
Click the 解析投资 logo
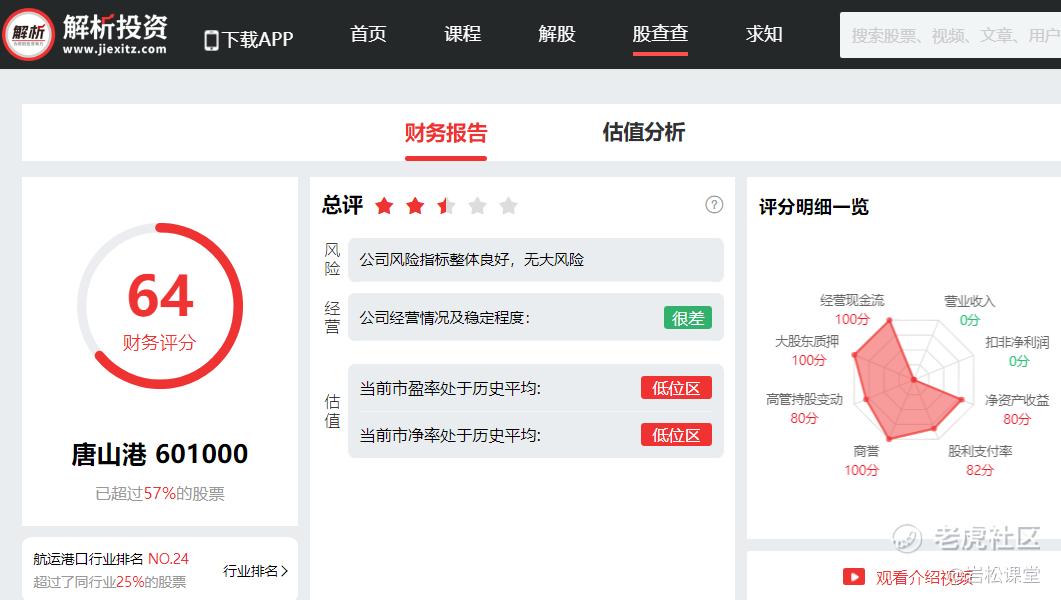[85, 34]
